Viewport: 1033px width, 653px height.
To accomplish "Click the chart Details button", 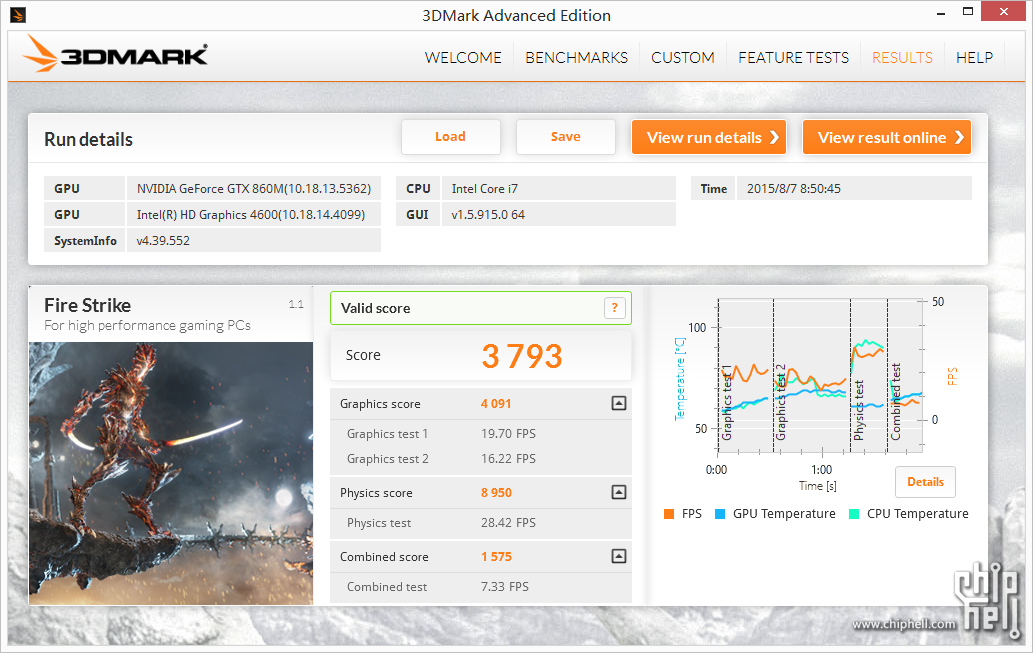I will (x=925, y=482).
